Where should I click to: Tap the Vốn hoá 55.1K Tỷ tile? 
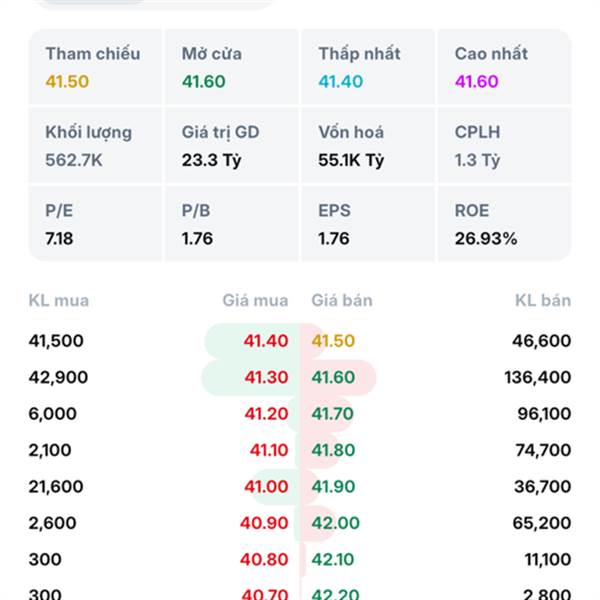367,146
